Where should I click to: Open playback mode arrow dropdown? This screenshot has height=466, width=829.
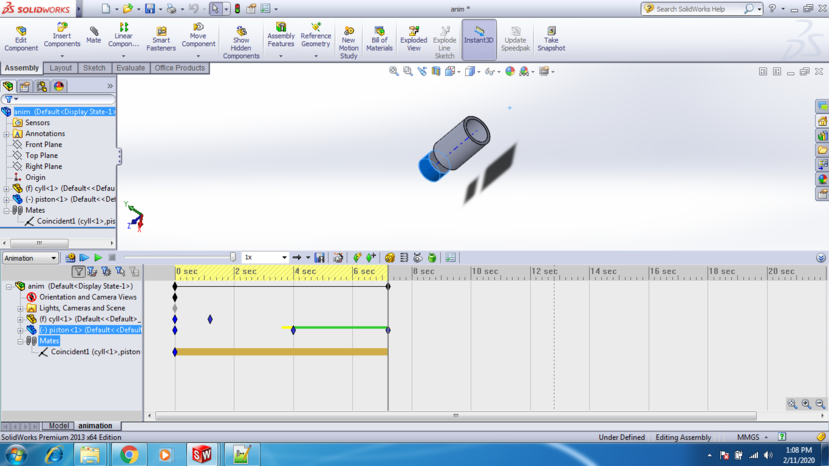[x=308, y=258]
